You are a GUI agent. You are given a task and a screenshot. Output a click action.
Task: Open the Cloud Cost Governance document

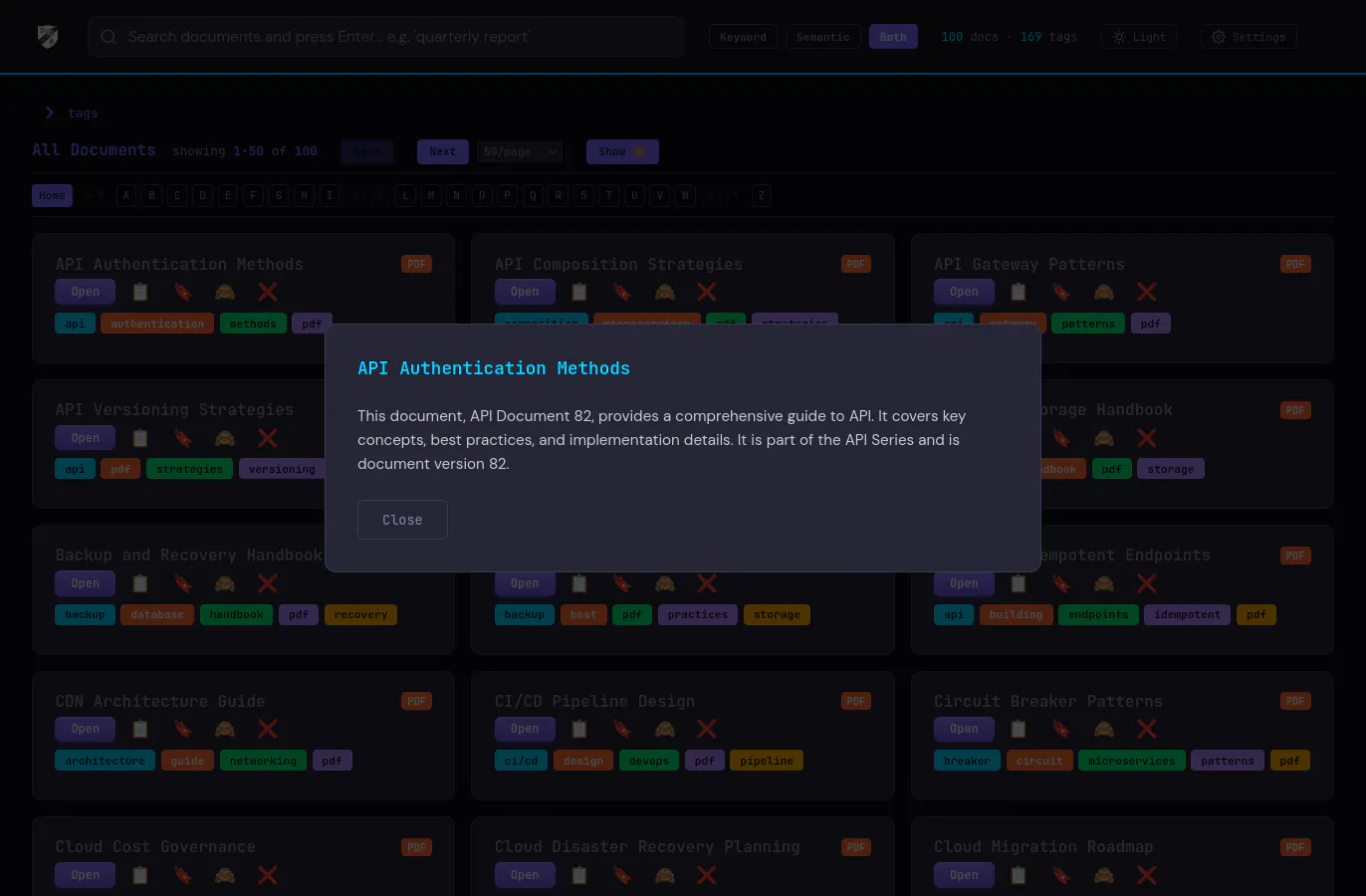(x=86, y=875)
